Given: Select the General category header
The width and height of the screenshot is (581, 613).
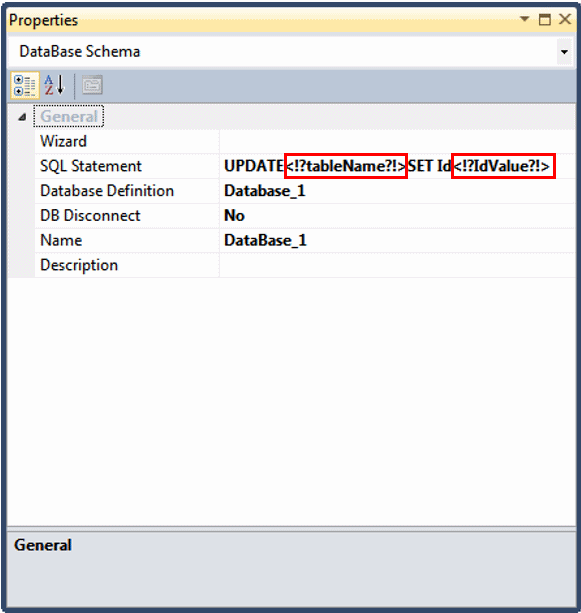Looking at the screenshot, I should pyautogui.click(x=69, y=117).
